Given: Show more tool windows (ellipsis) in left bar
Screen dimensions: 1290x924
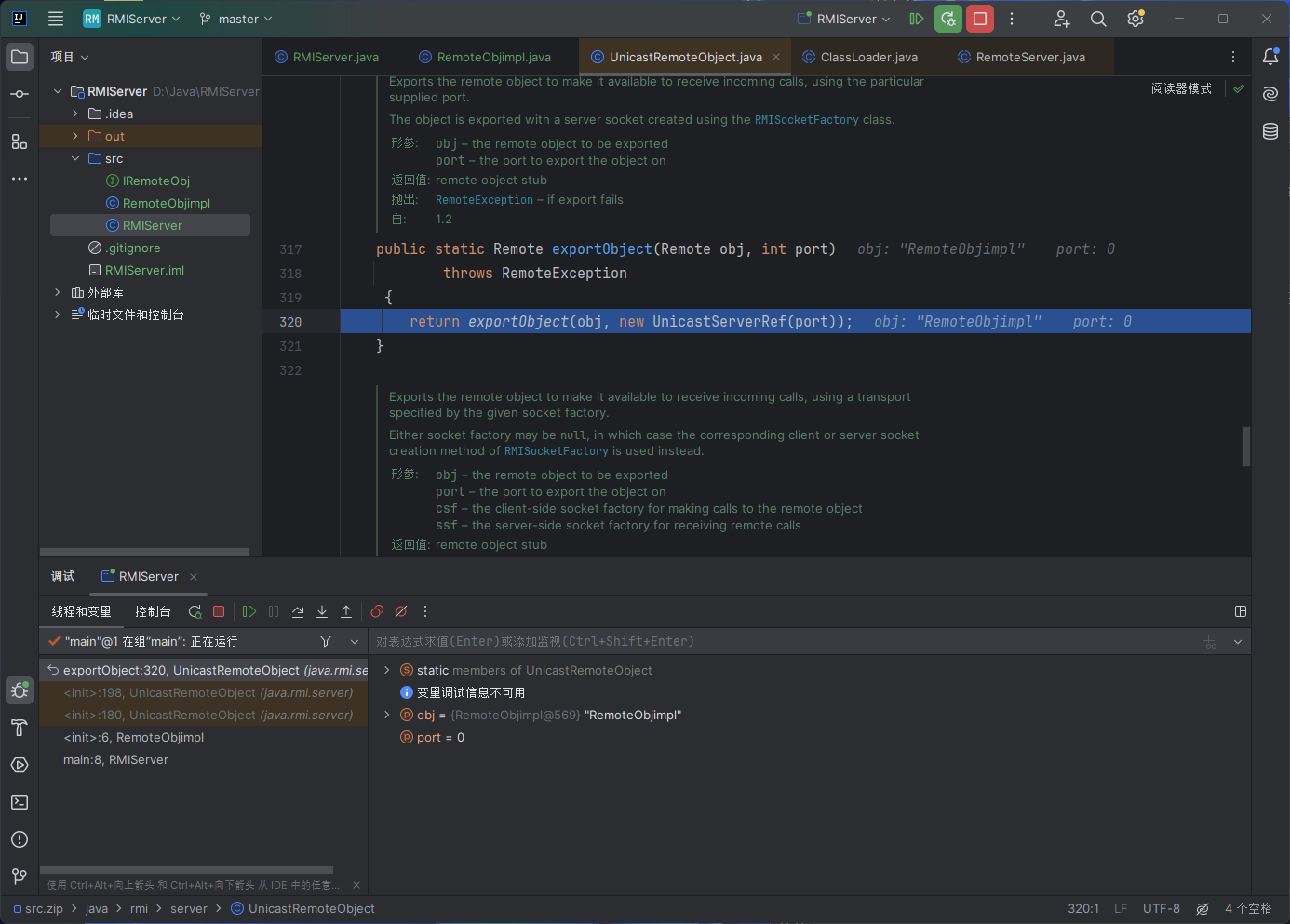Looking at the screenshot, I should [20, 179].
